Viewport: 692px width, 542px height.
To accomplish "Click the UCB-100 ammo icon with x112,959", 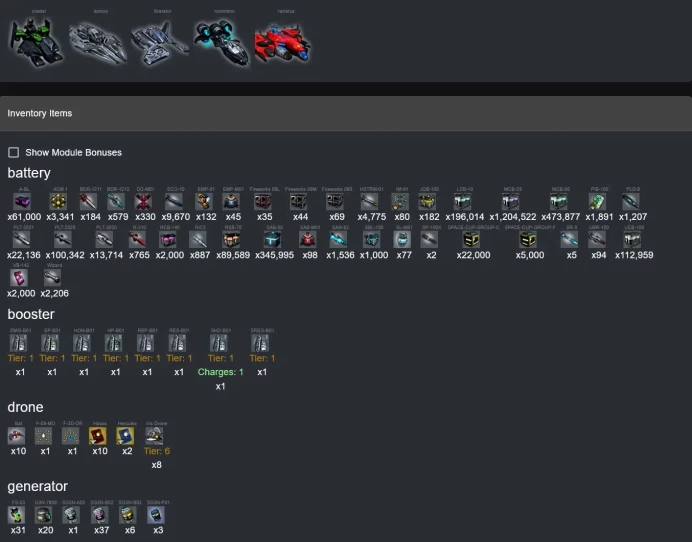I will [632, 240].
